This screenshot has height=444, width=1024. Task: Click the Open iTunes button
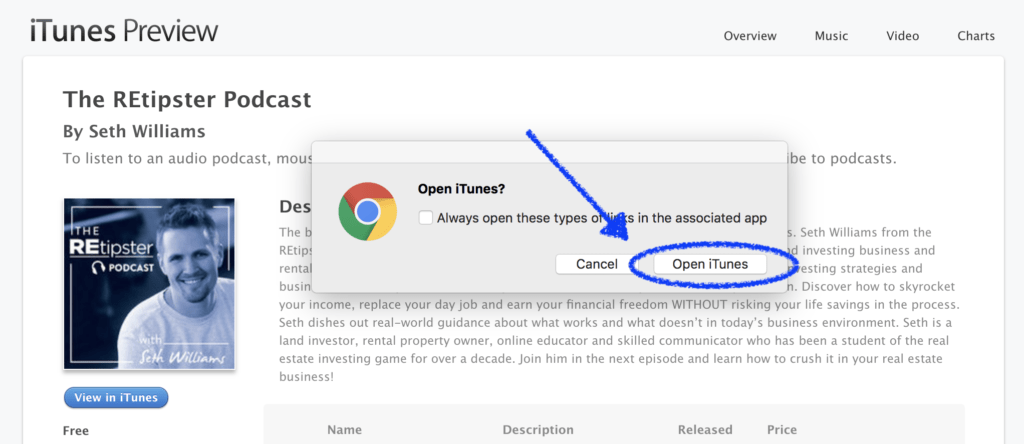tap(710, 264)
